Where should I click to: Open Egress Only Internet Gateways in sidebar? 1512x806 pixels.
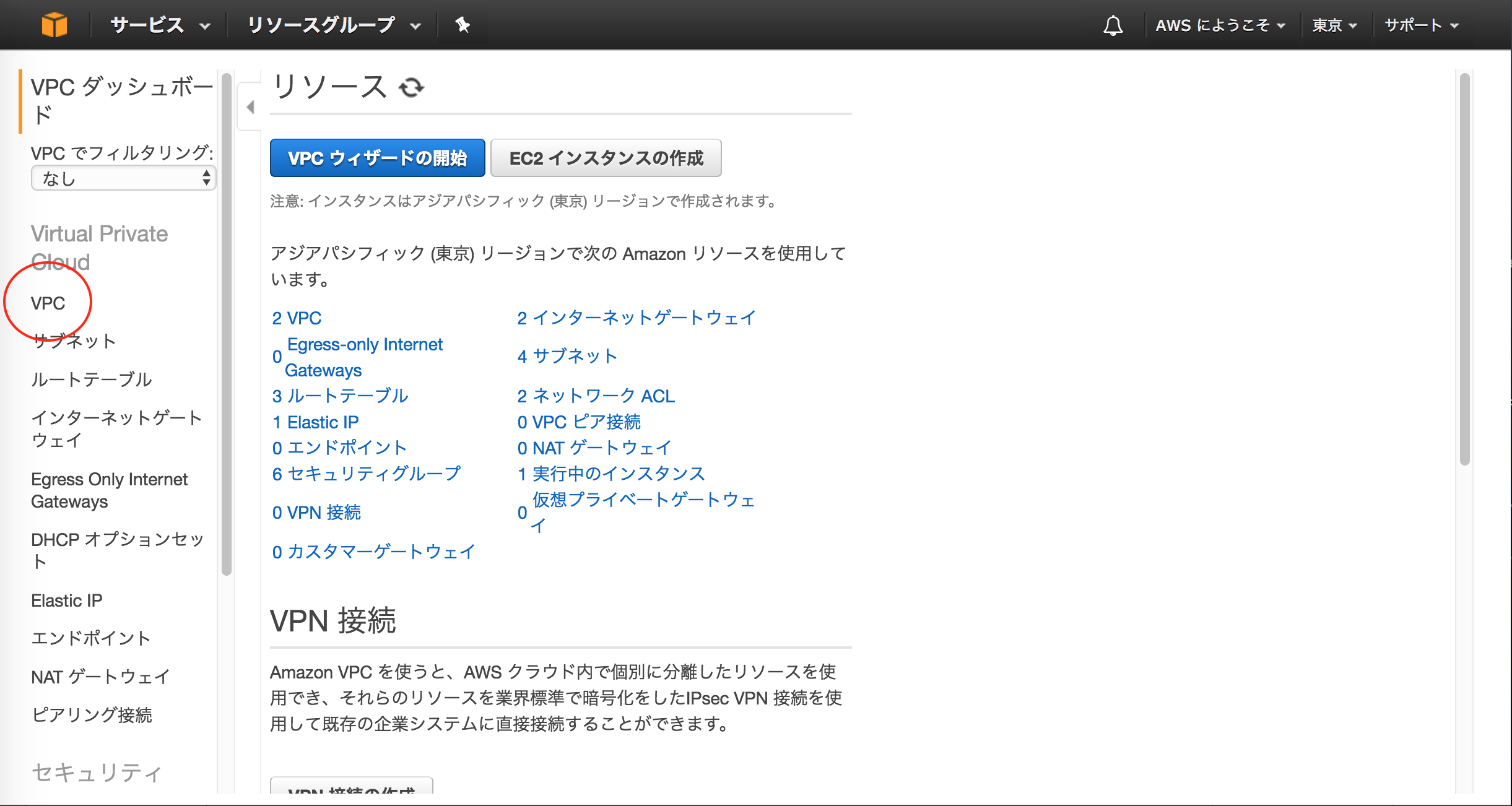tap(109, 490)
